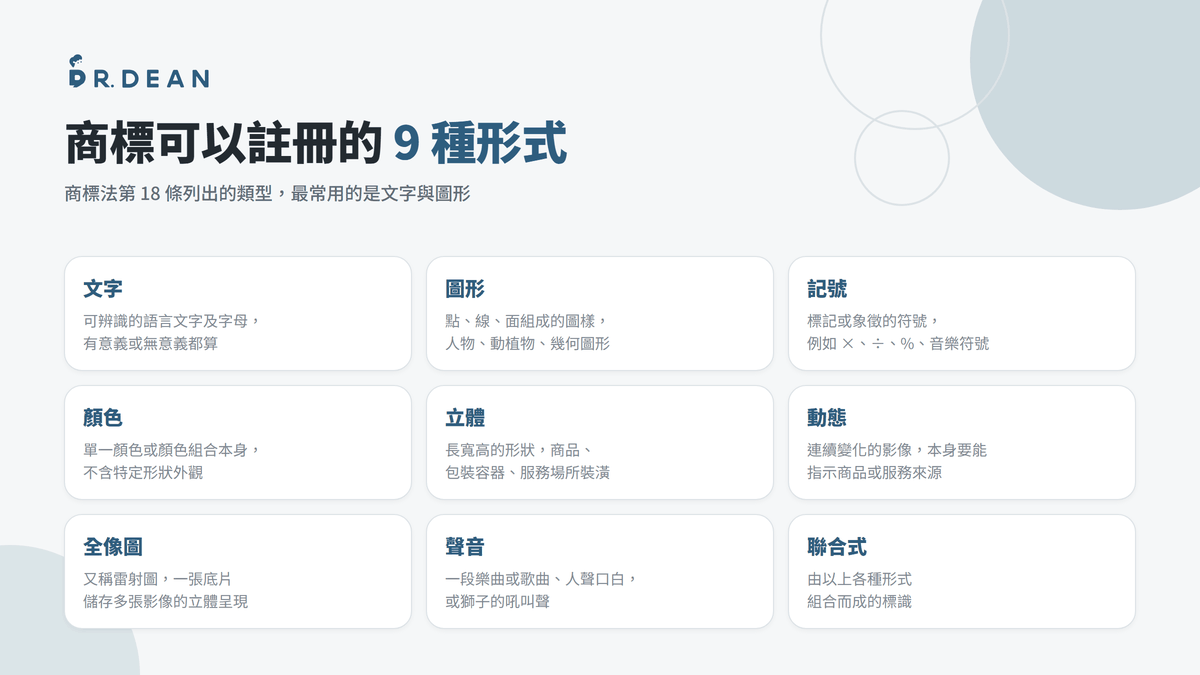Select the 圖形 card heading
The width and height of the screenshot is (1200, 675).
465,289
